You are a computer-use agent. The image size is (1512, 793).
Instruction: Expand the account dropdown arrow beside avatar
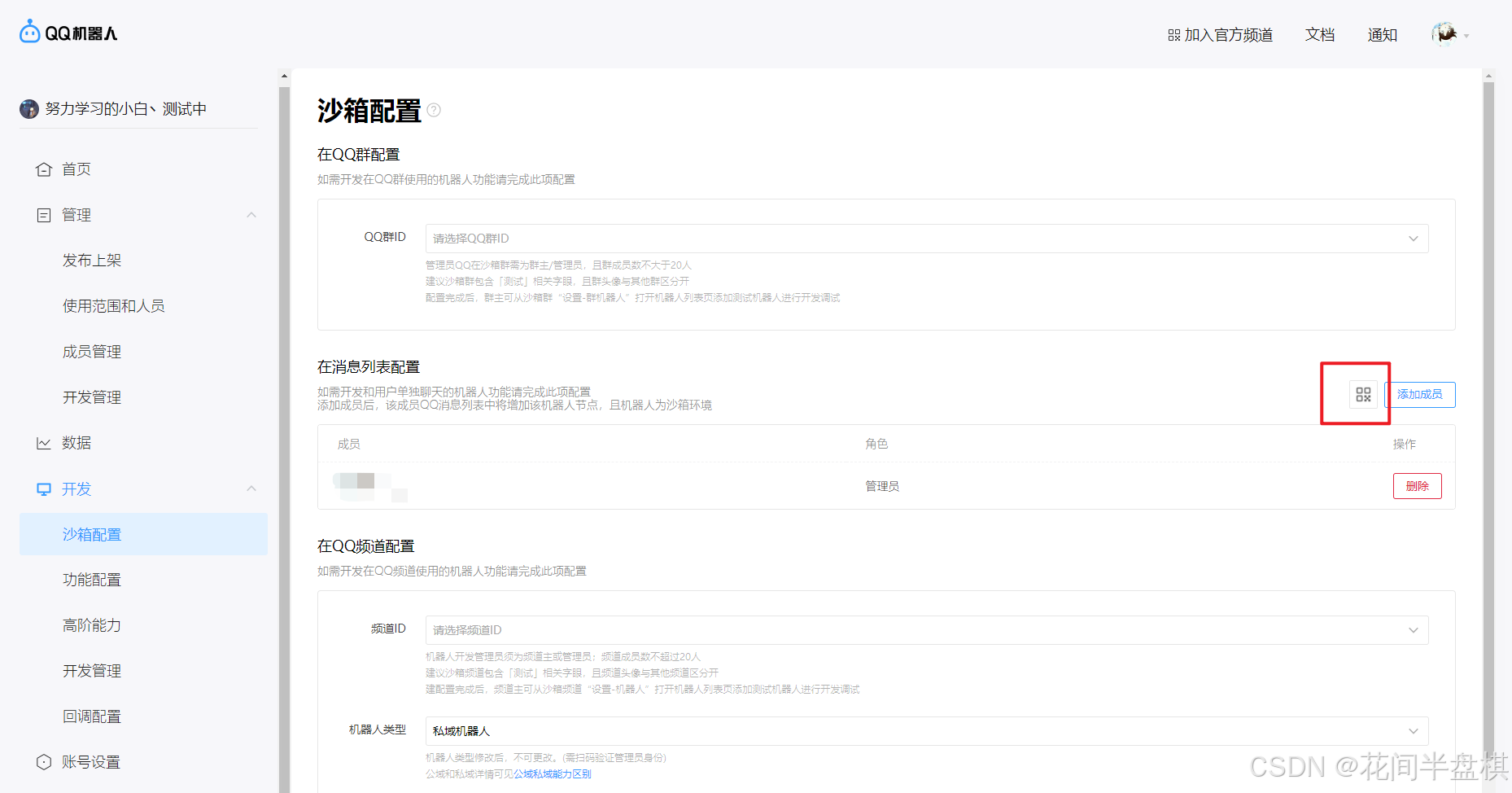click(1466, 36)
